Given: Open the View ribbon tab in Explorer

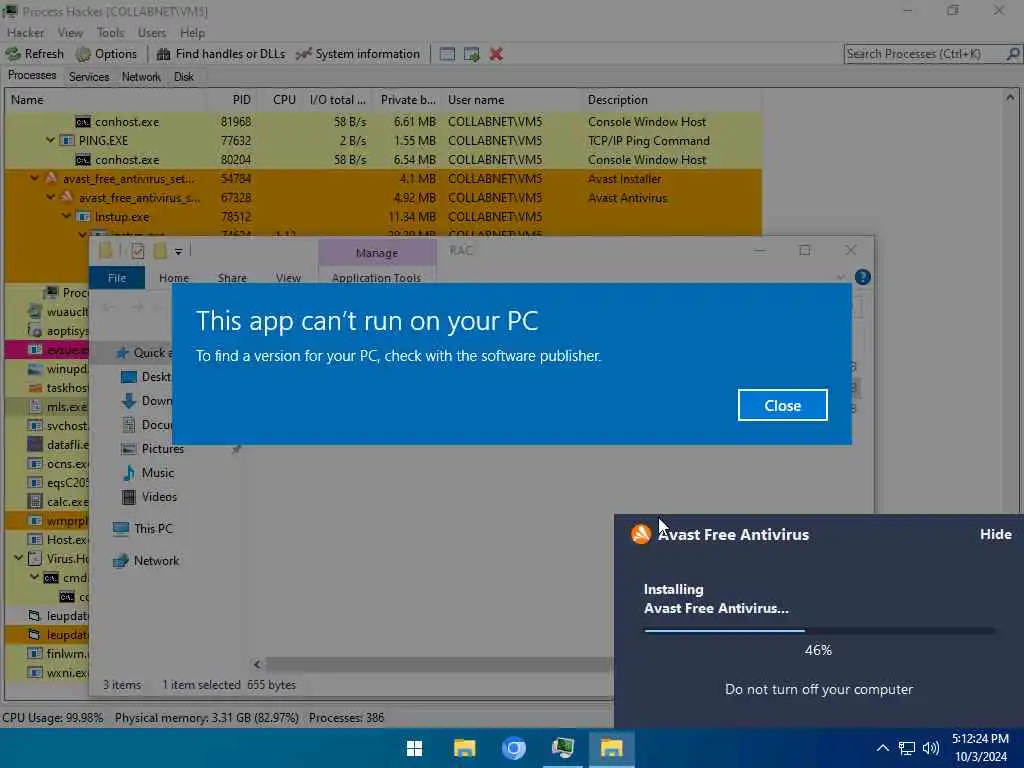Looking at the screenshot, I should tap(288, 278).
